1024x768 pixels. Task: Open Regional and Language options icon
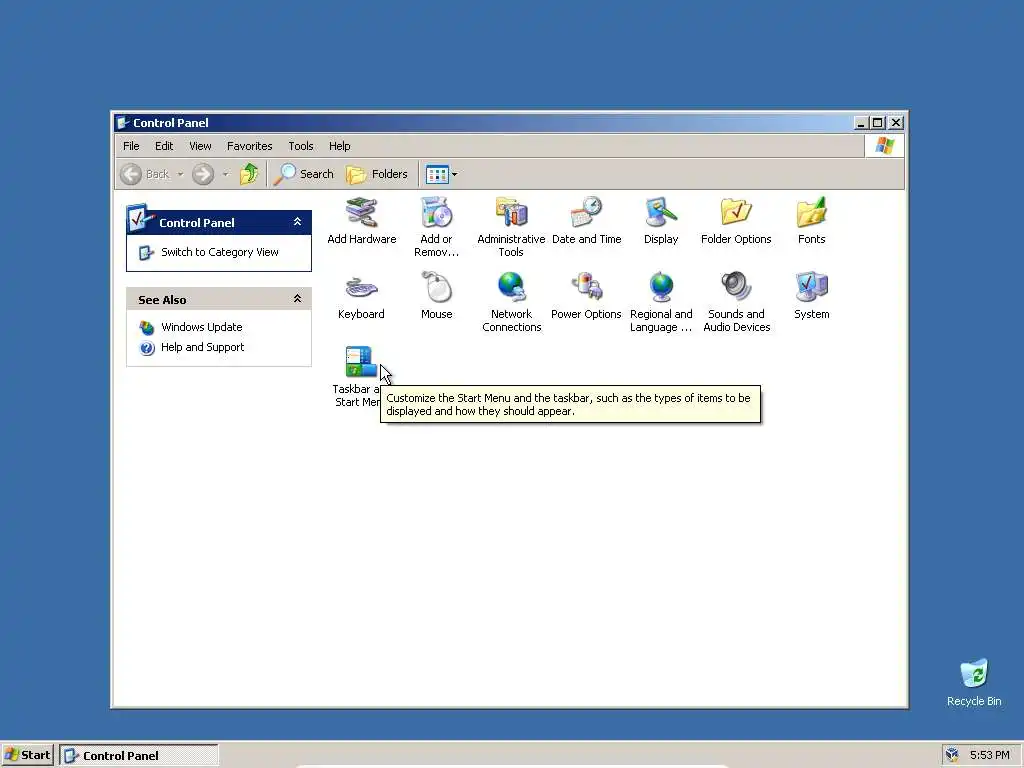tap(661, 302)
